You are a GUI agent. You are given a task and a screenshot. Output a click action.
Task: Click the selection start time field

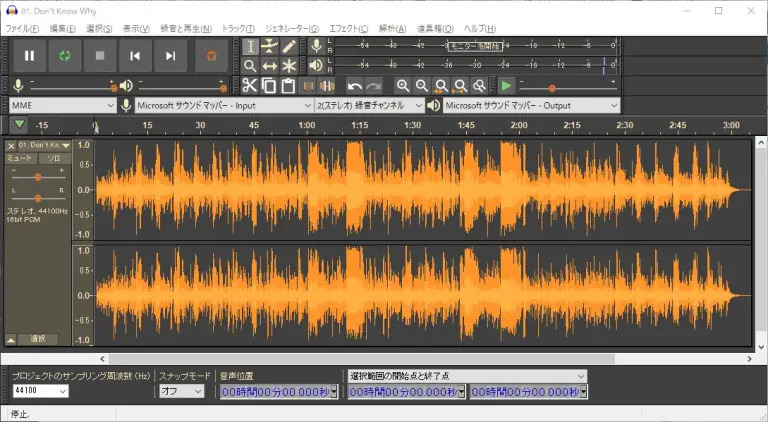[x=407, y=392]
